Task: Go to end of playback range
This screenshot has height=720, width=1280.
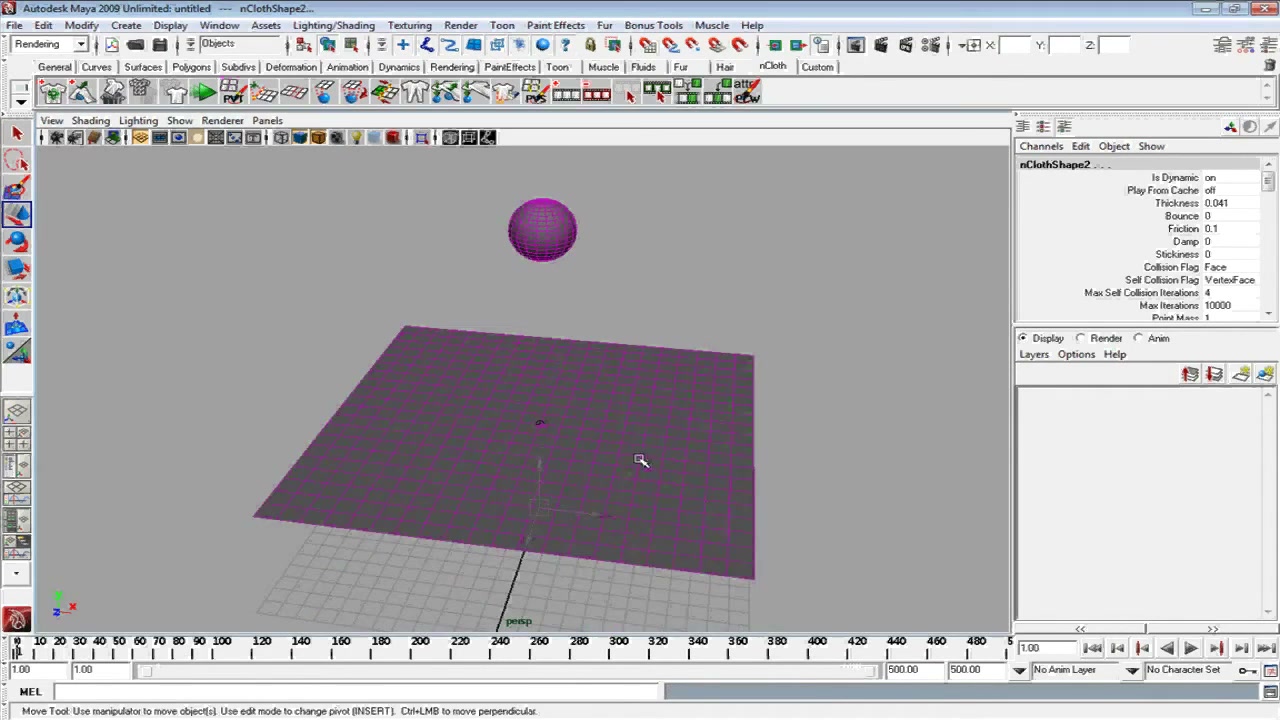Action: (x=1265, y=649)
